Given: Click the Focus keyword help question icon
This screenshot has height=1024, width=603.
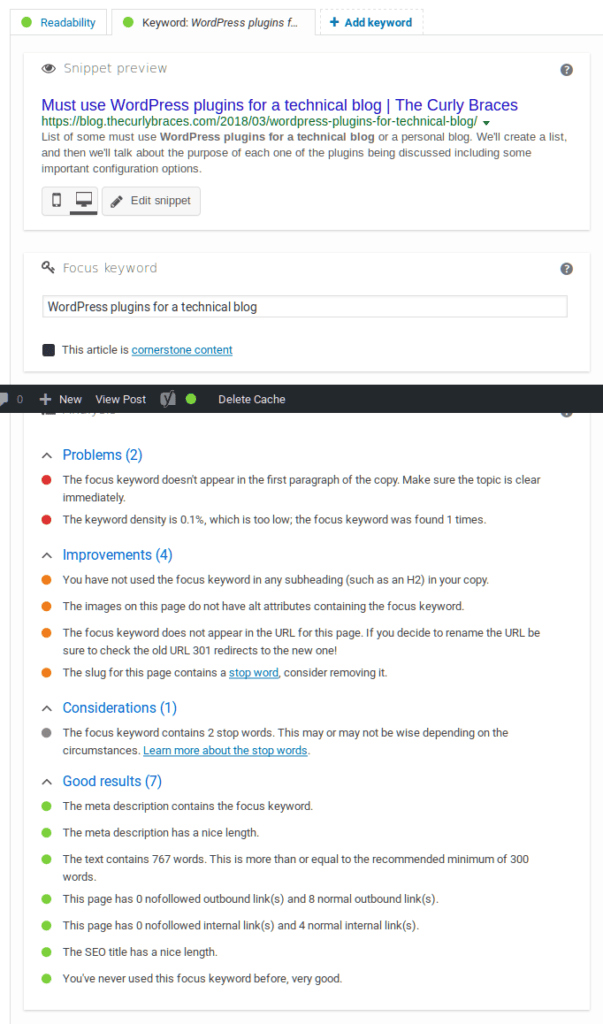Looking at the screenshot, I should pyautogui.click(x=566, y=269).
